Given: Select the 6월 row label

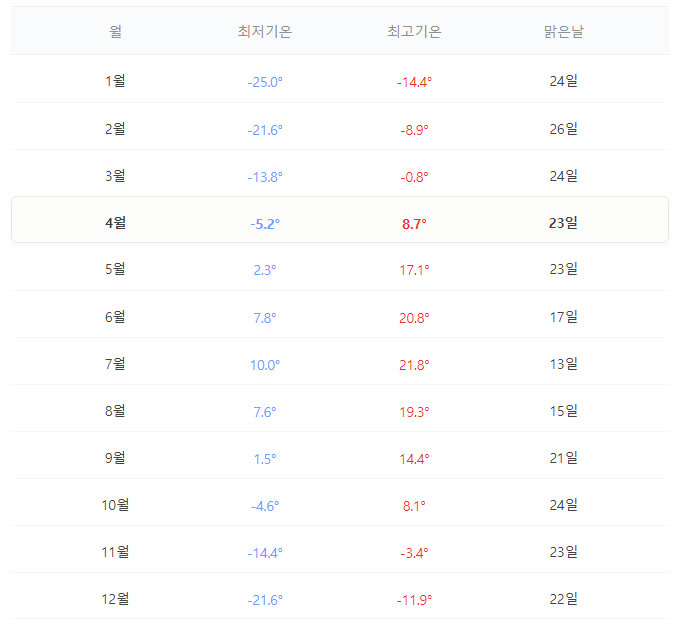Looking at the screenshot, I should [x=115, y=317].
